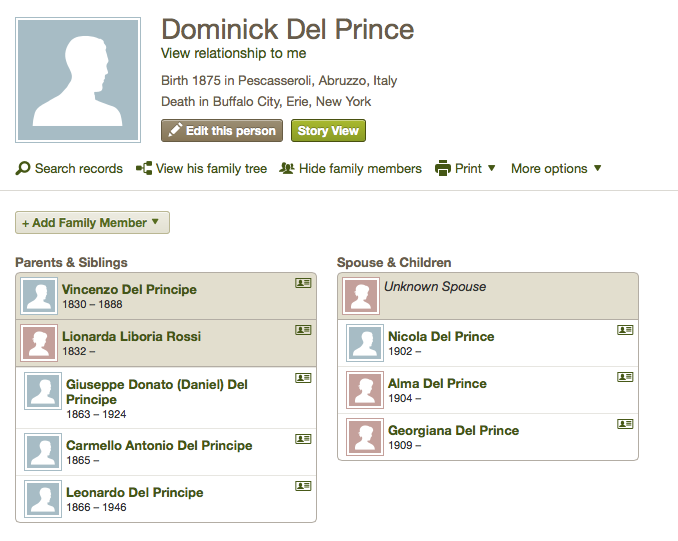Toggle Hide family members

(351, 168)
